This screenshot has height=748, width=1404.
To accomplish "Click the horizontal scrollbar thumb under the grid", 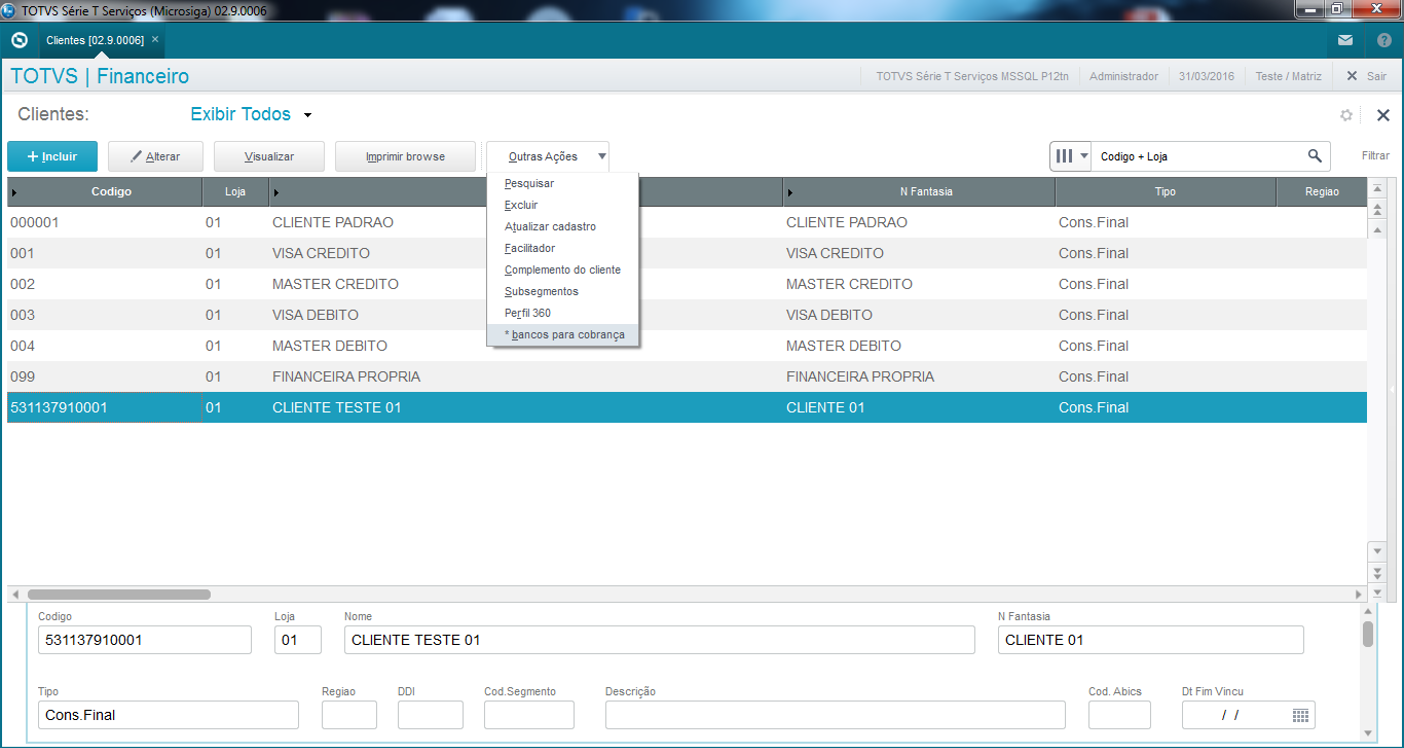I will (x=118, y=594).
